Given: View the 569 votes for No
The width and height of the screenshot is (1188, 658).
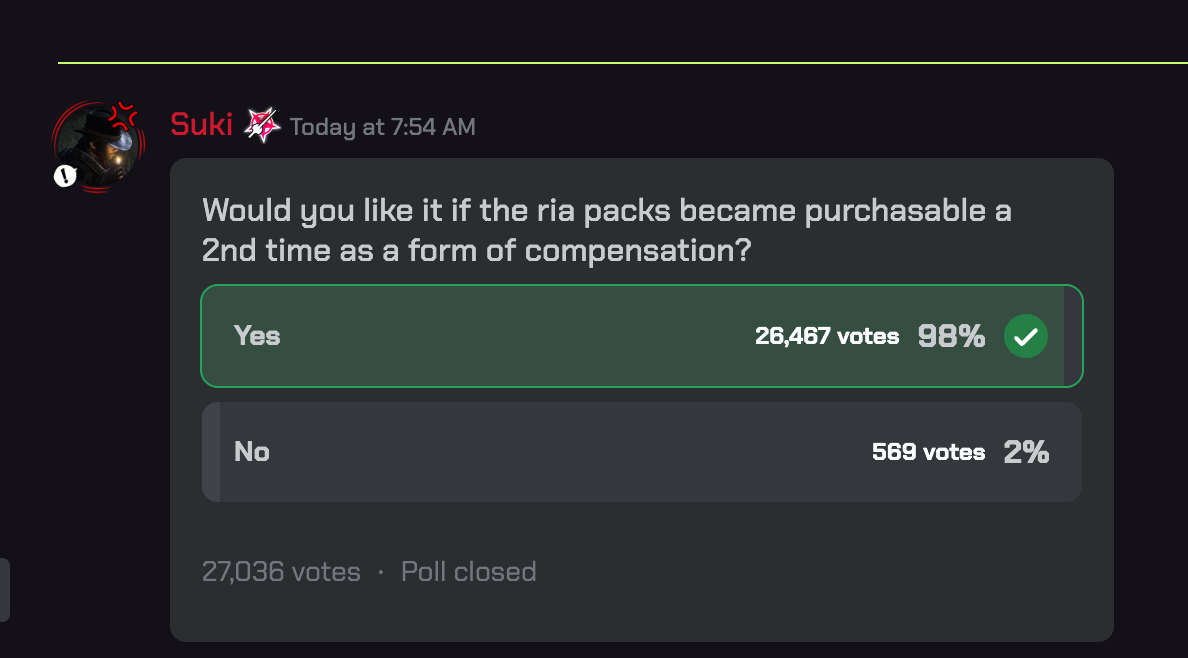Looking at the screenshot, I should tap(928, 452).
